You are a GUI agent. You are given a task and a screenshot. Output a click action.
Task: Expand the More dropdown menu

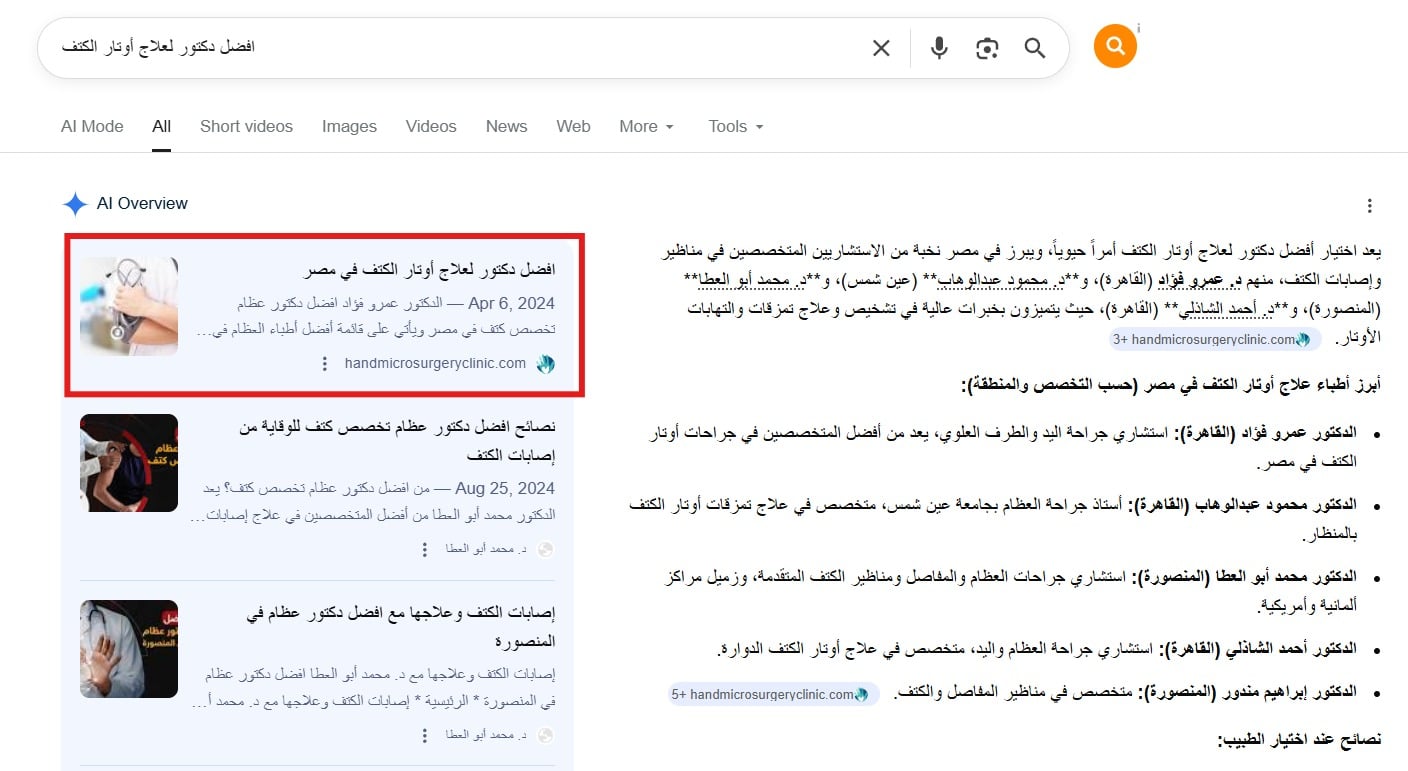point(646,126)
